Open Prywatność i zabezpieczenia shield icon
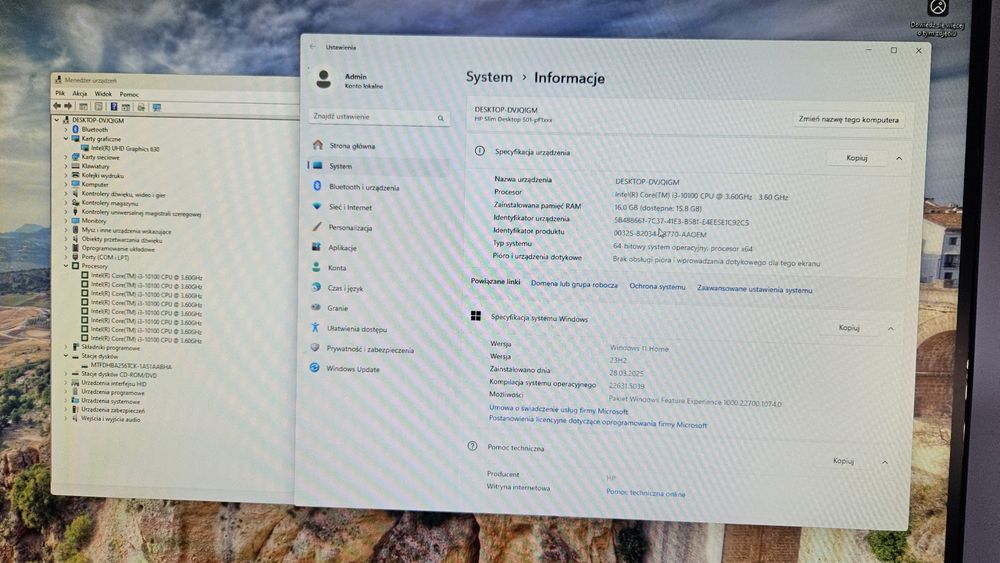Image resolution: width=1000 pixels, height=563 pixels. (x=315, y=348)
